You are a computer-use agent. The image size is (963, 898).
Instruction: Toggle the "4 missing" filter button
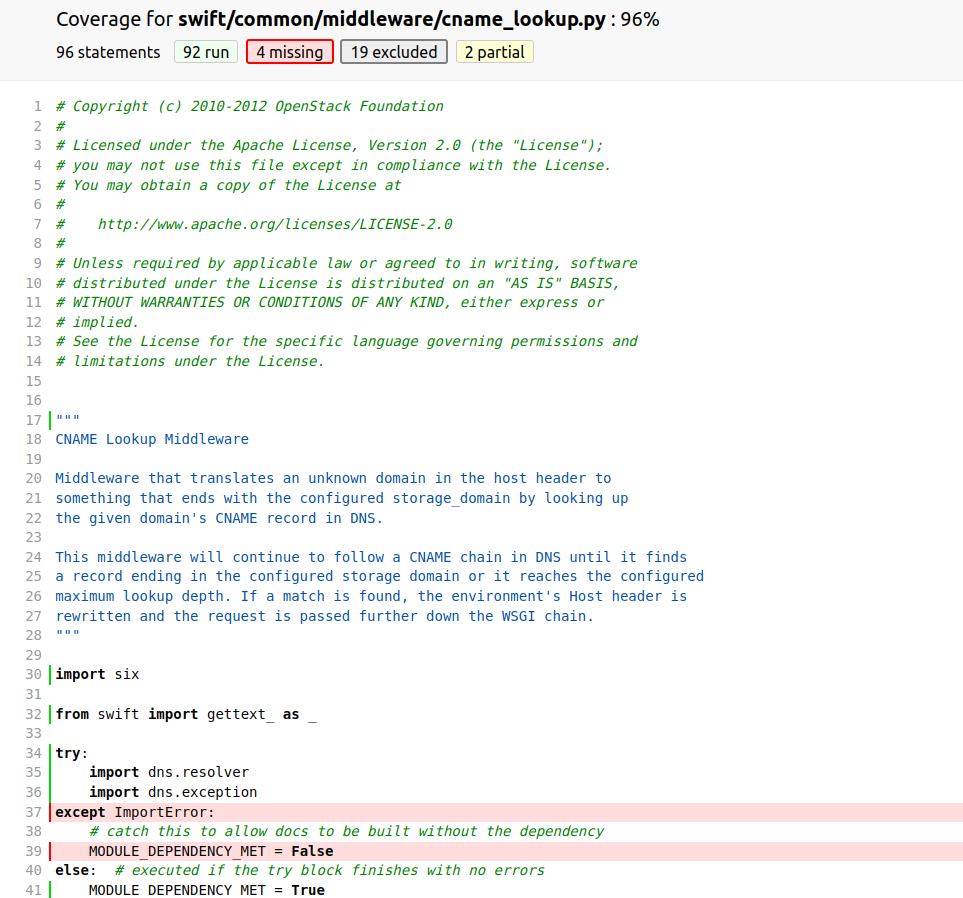click(x=290, y=52)
